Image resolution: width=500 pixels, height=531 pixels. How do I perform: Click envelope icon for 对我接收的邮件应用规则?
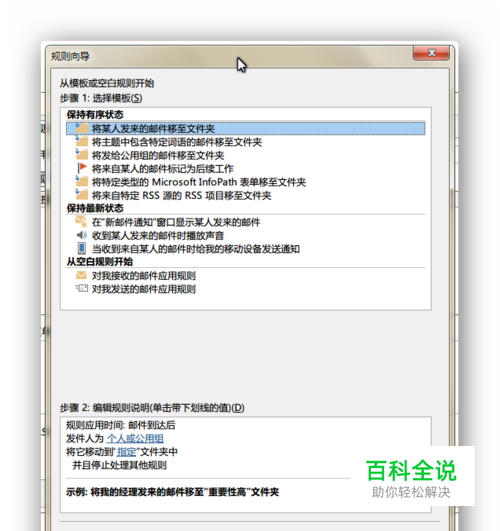tap(81, 275)
